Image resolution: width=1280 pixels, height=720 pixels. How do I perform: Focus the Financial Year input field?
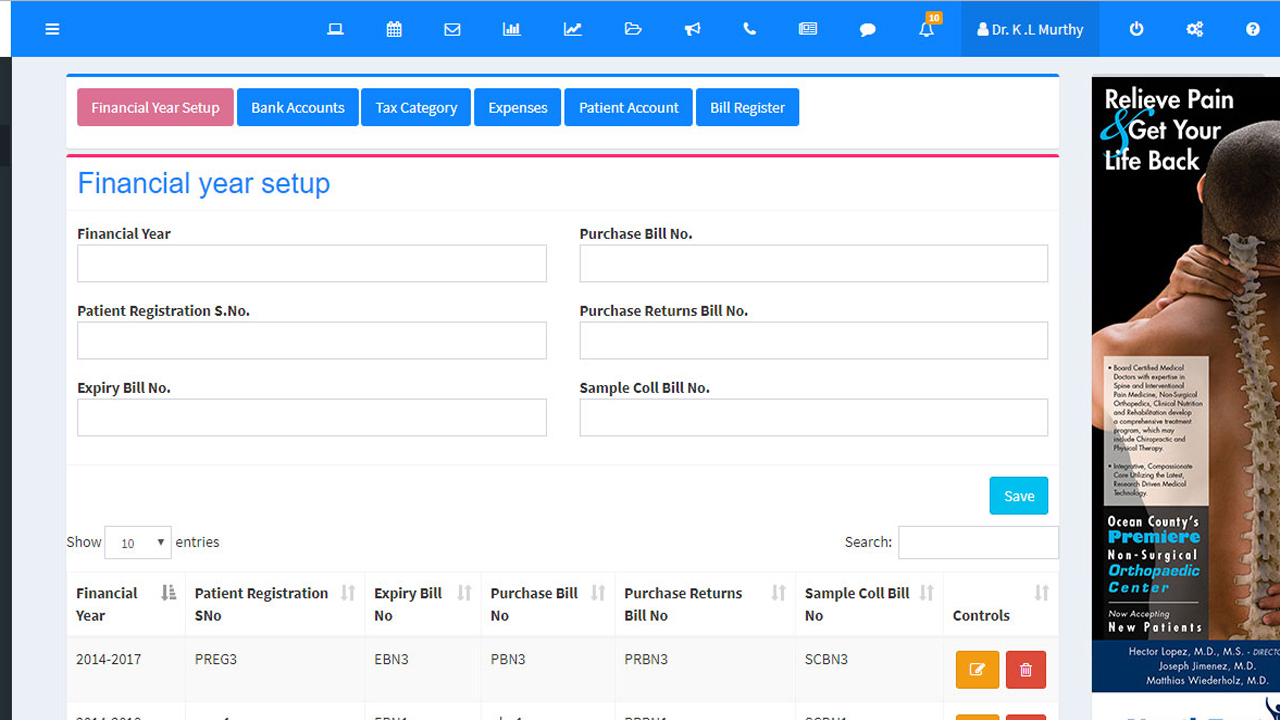coord(312,263)
